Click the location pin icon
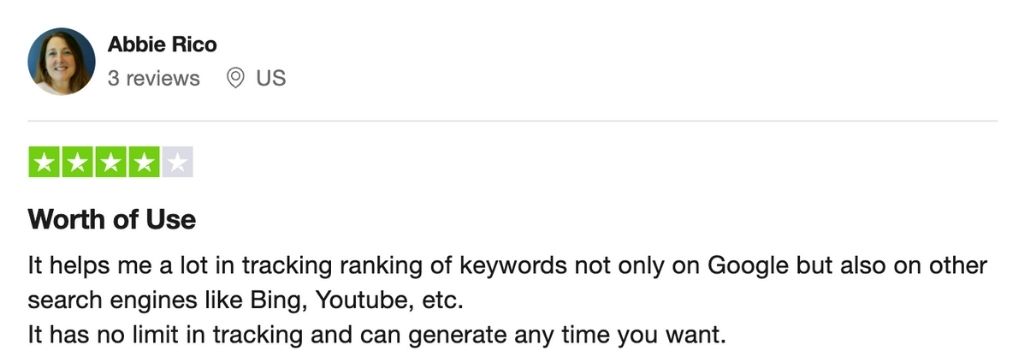This screenshot has height=360, width=1024. 235,78
